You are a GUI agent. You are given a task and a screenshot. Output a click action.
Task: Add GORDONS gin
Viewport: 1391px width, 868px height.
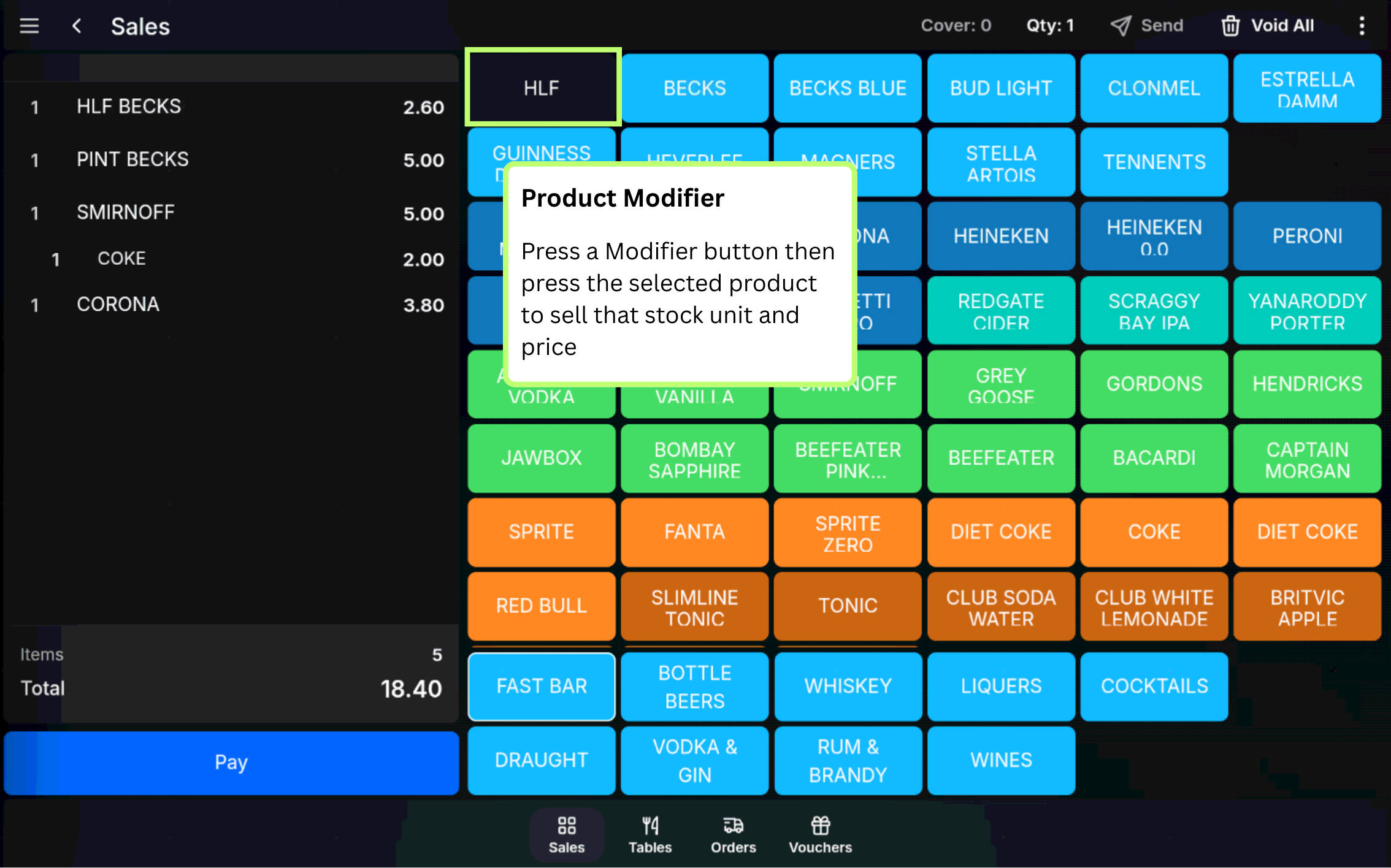pyautogui.click(x=1154, y=384)
